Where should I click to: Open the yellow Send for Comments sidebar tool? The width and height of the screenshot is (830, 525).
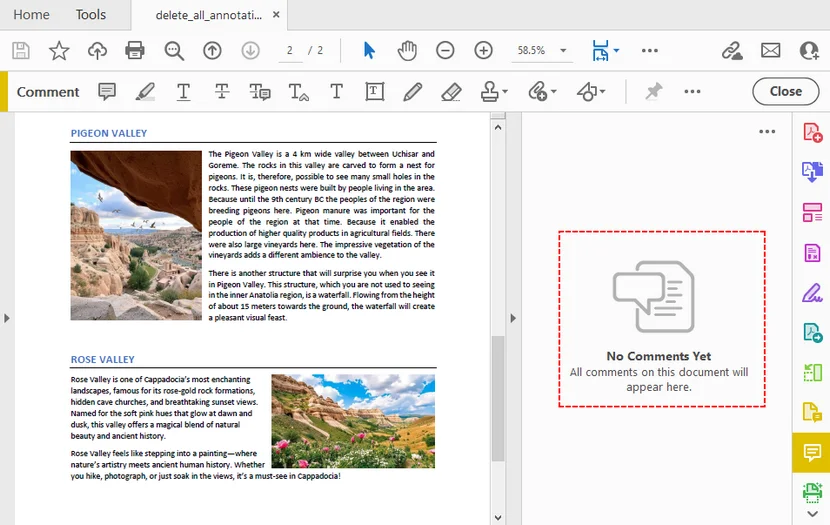(813, 412)
